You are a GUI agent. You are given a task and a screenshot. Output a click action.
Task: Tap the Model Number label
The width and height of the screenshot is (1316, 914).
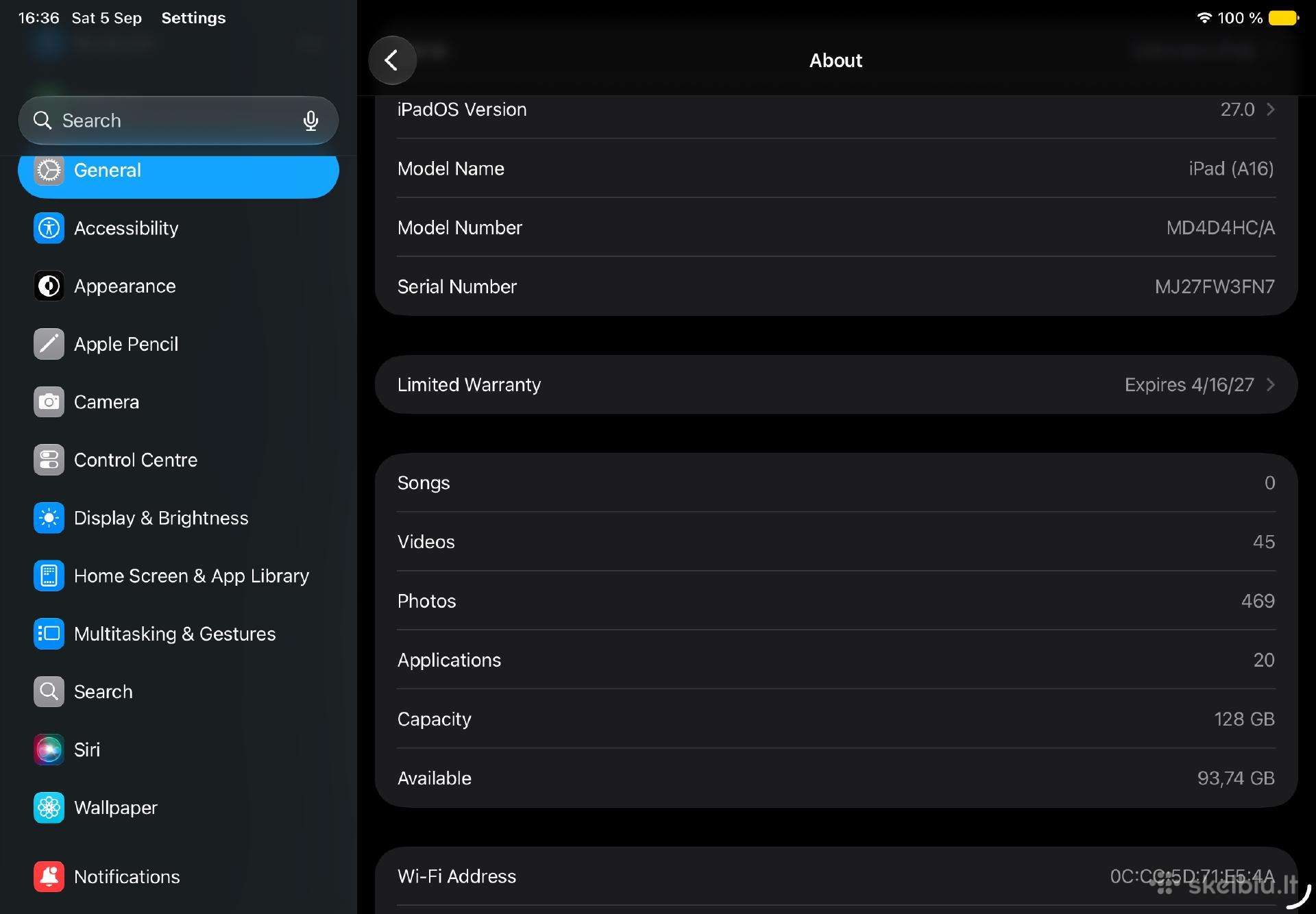tap(460, 227)
